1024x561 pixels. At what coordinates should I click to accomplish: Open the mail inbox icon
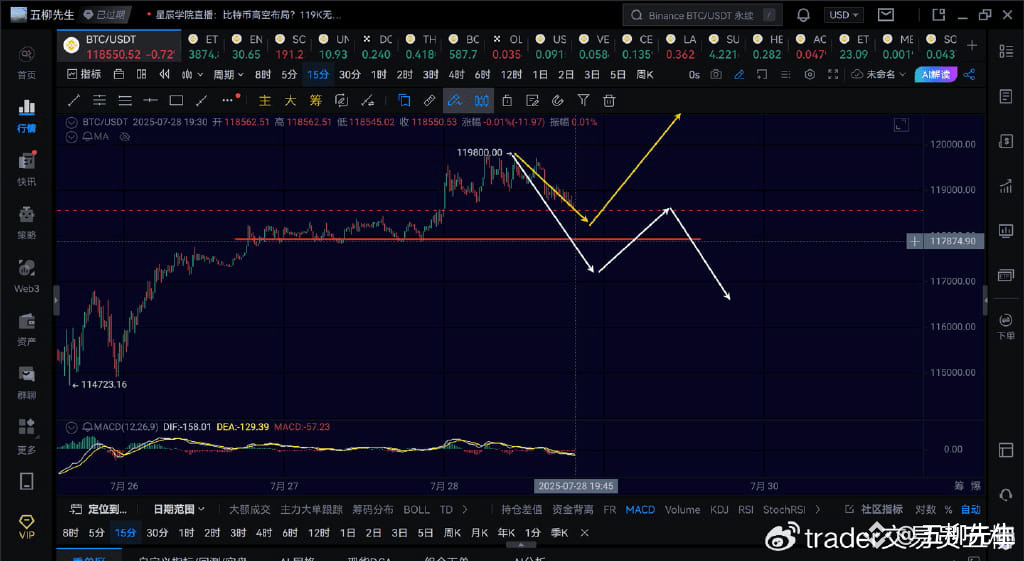pyautogui.click(x=886, y=14)
